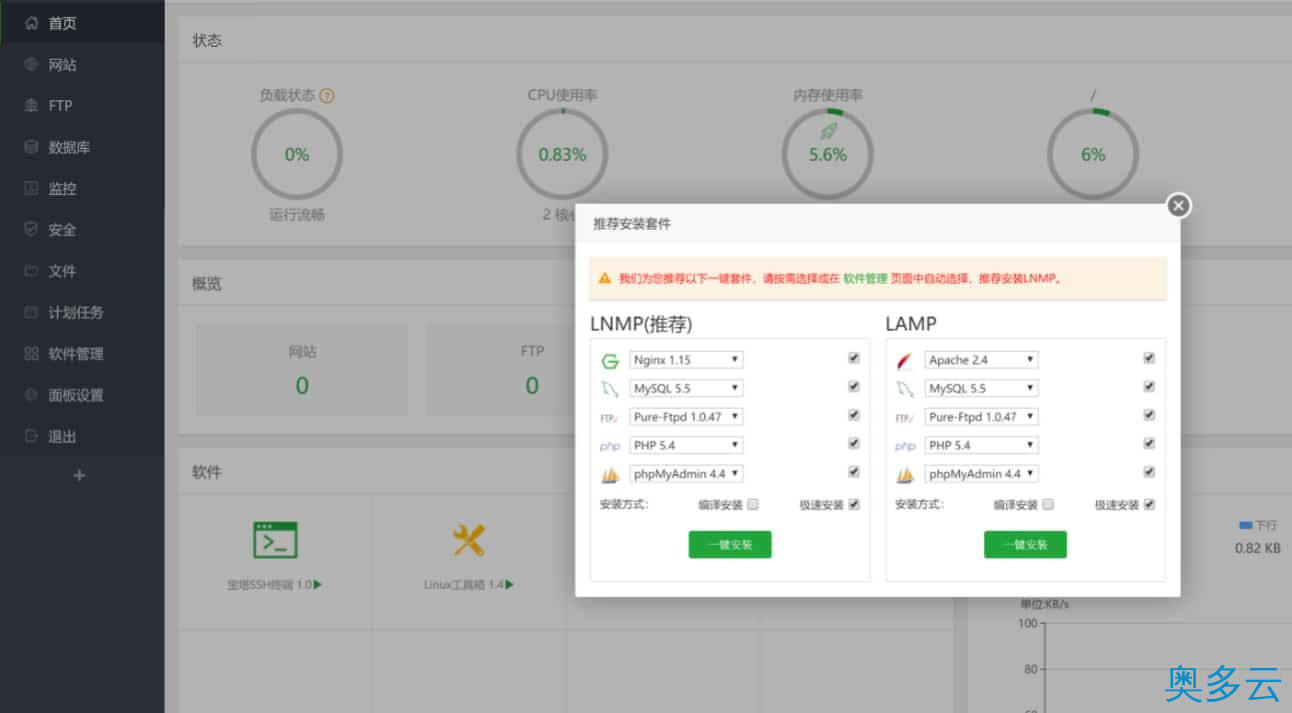Viewport: 1292px width, 713px height.
Task: Click 一键安装 button under LAMP
Action: coord(1025,545)
